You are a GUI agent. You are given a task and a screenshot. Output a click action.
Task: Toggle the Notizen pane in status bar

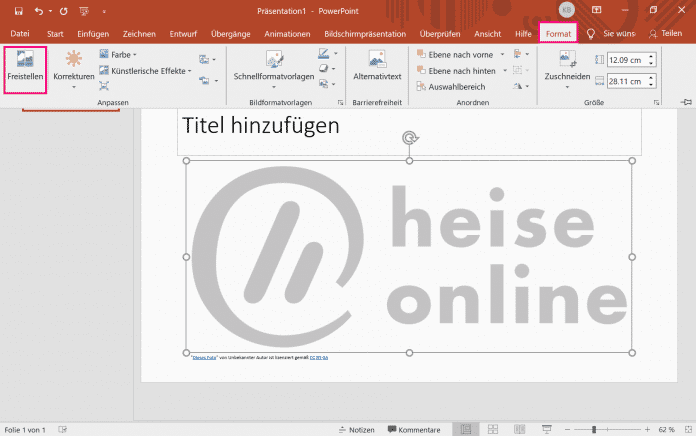coord(355,429)
